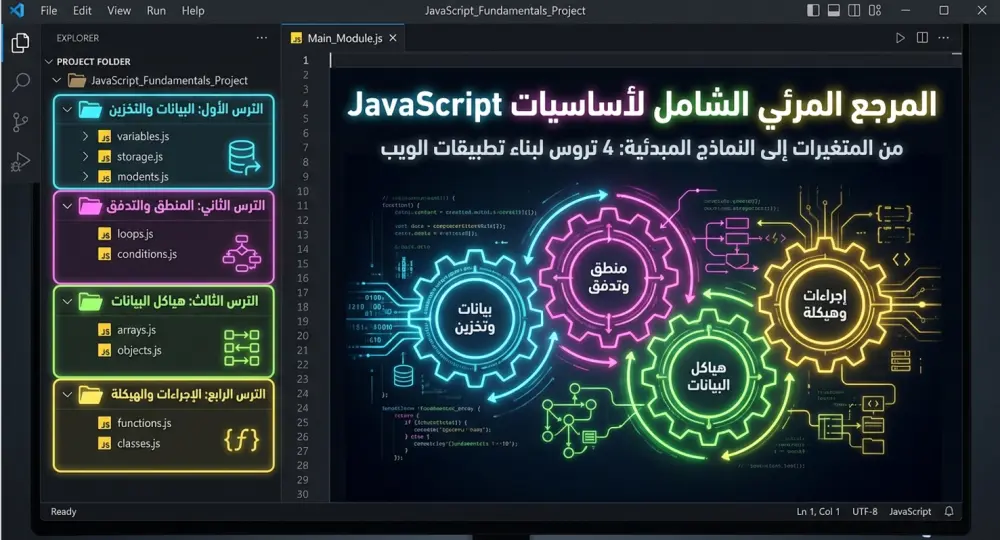Click the cyan gear graphic in editor
Viewport: 1000px width, 540px height.
coord(474,317)
